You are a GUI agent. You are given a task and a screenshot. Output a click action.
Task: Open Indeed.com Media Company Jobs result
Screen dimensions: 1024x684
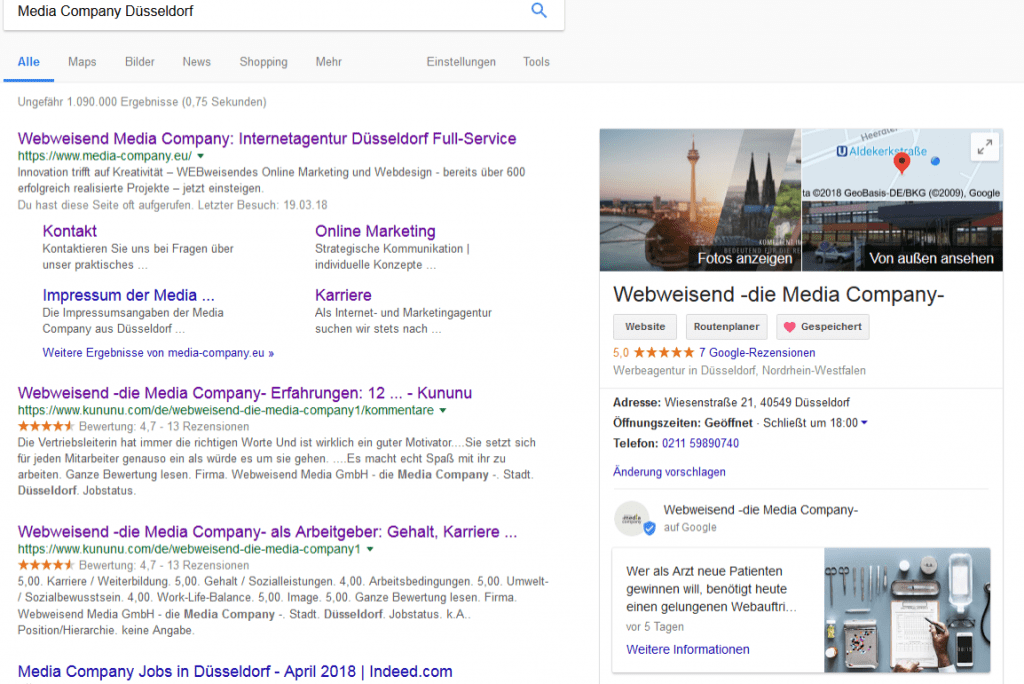[x=234, y=672]
